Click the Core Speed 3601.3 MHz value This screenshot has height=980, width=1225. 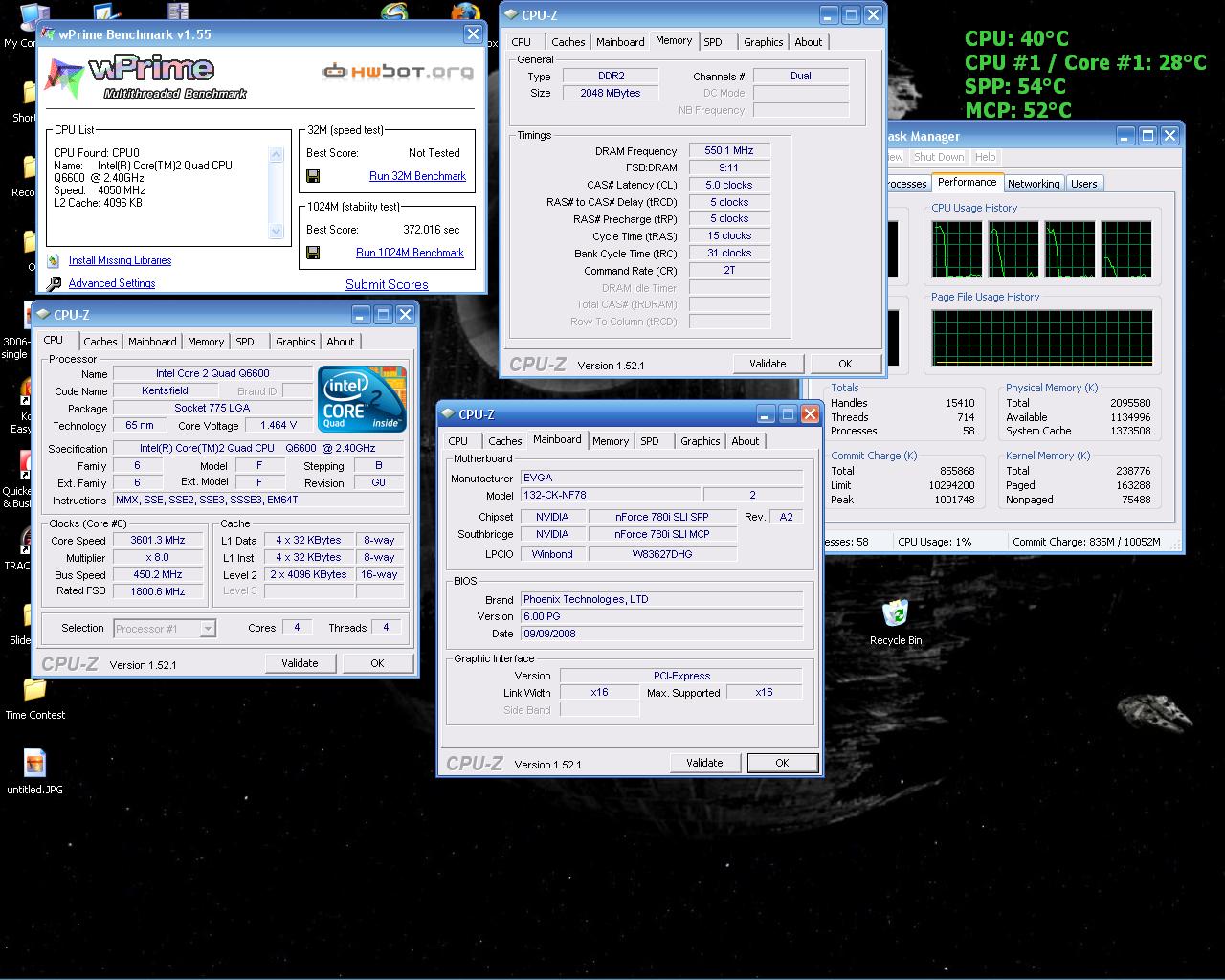pos(158,541)
